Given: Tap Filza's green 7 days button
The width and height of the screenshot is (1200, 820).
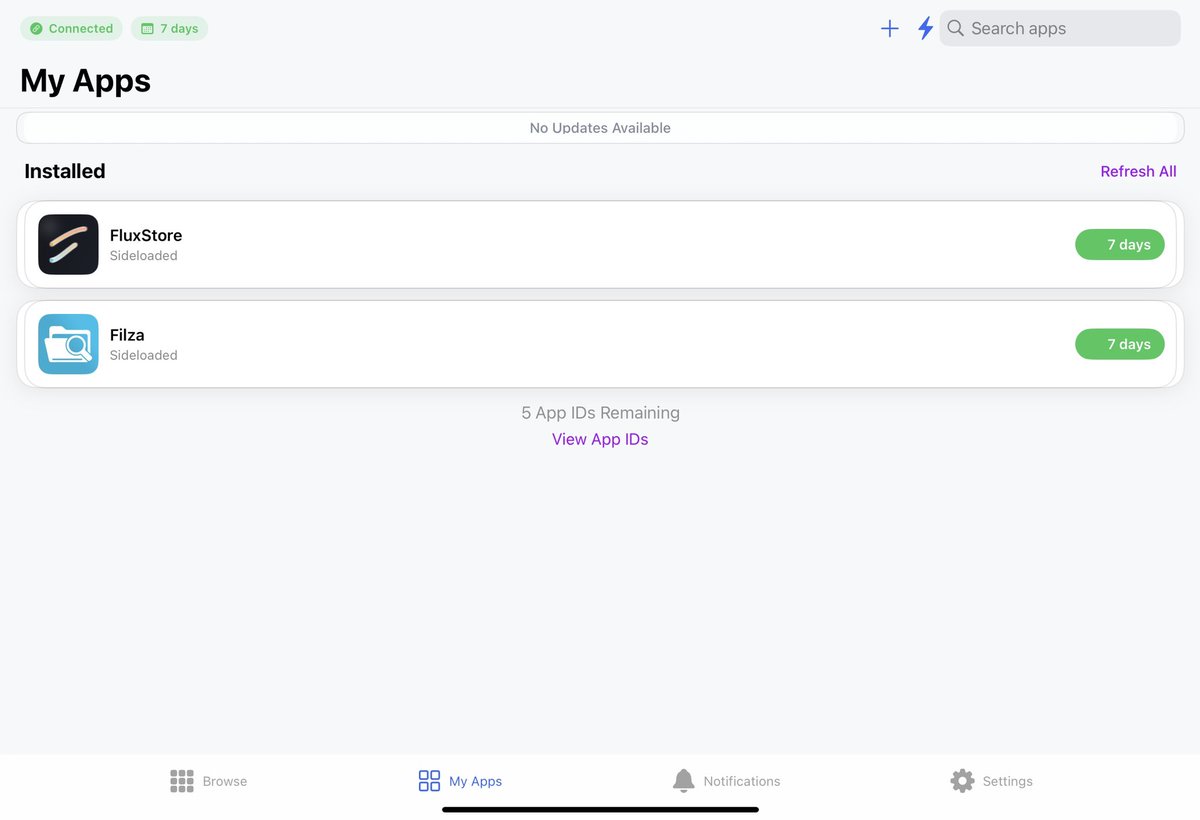Looking at the screenshot, I should click(1120, 344).
